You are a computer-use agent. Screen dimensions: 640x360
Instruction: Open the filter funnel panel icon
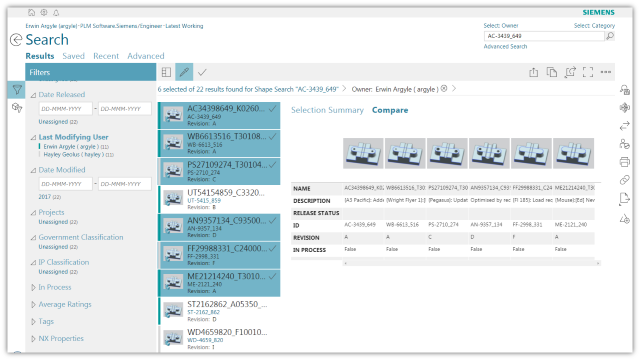click(x=17, y=89)
